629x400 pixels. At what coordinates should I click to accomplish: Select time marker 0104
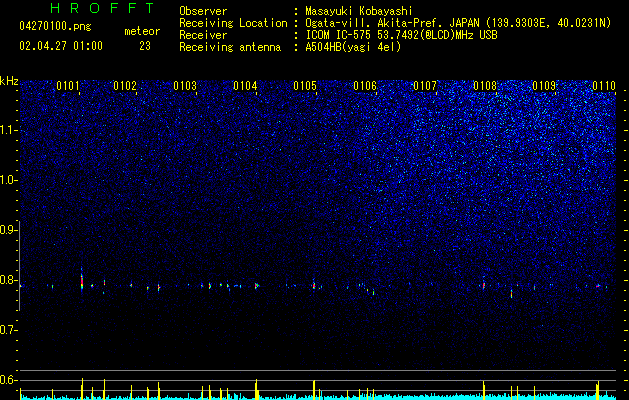click(x=245, y=86)
